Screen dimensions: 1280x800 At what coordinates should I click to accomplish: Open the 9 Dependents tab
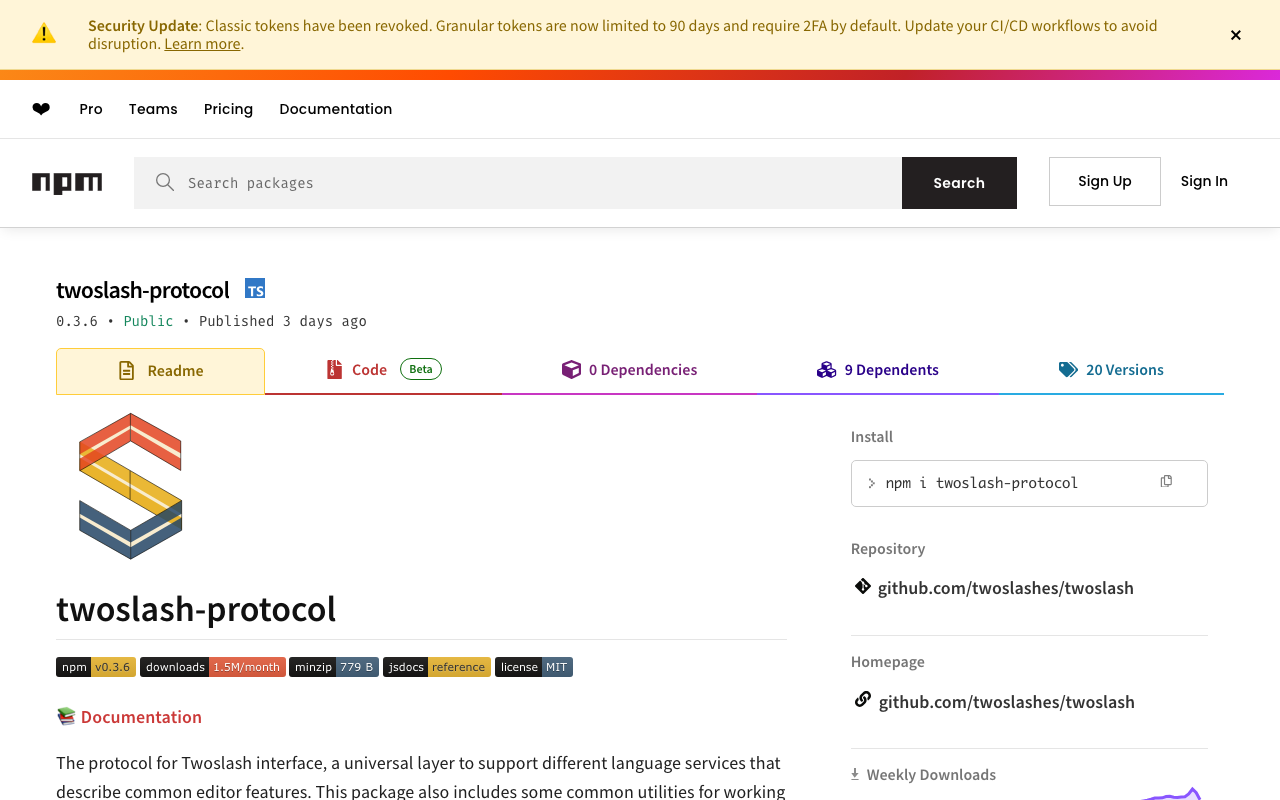[x=878, y=370]
